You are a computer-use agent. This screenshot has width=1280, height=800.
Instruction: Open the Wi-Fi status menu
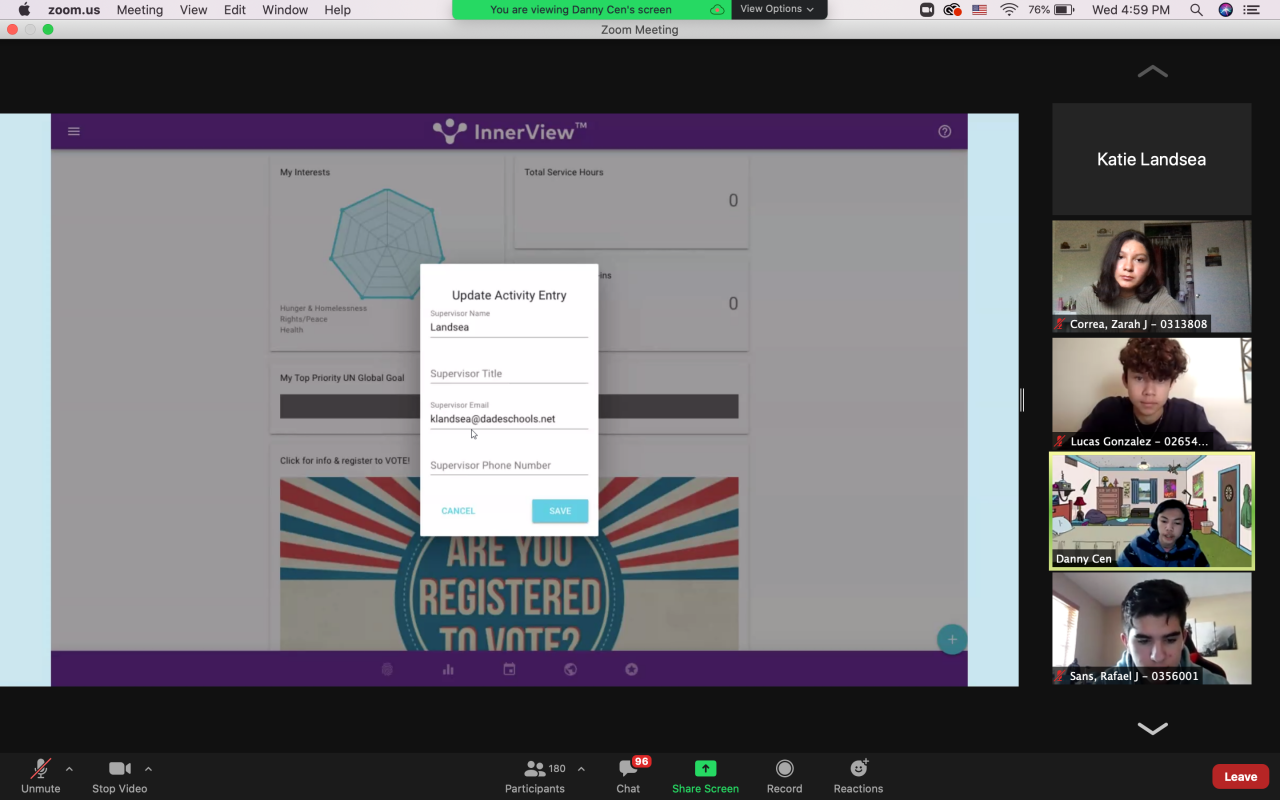[x=1009, y=10]
